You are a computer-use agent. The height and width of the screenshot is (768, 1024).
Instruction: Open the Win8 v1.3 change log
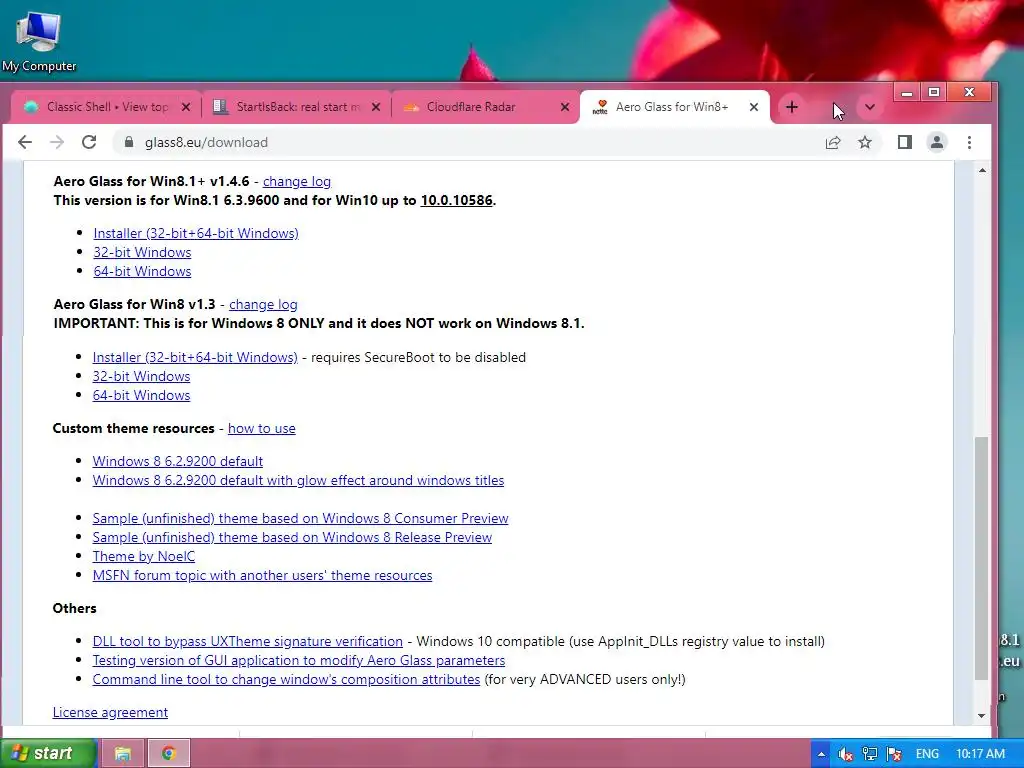click(263, 304)
